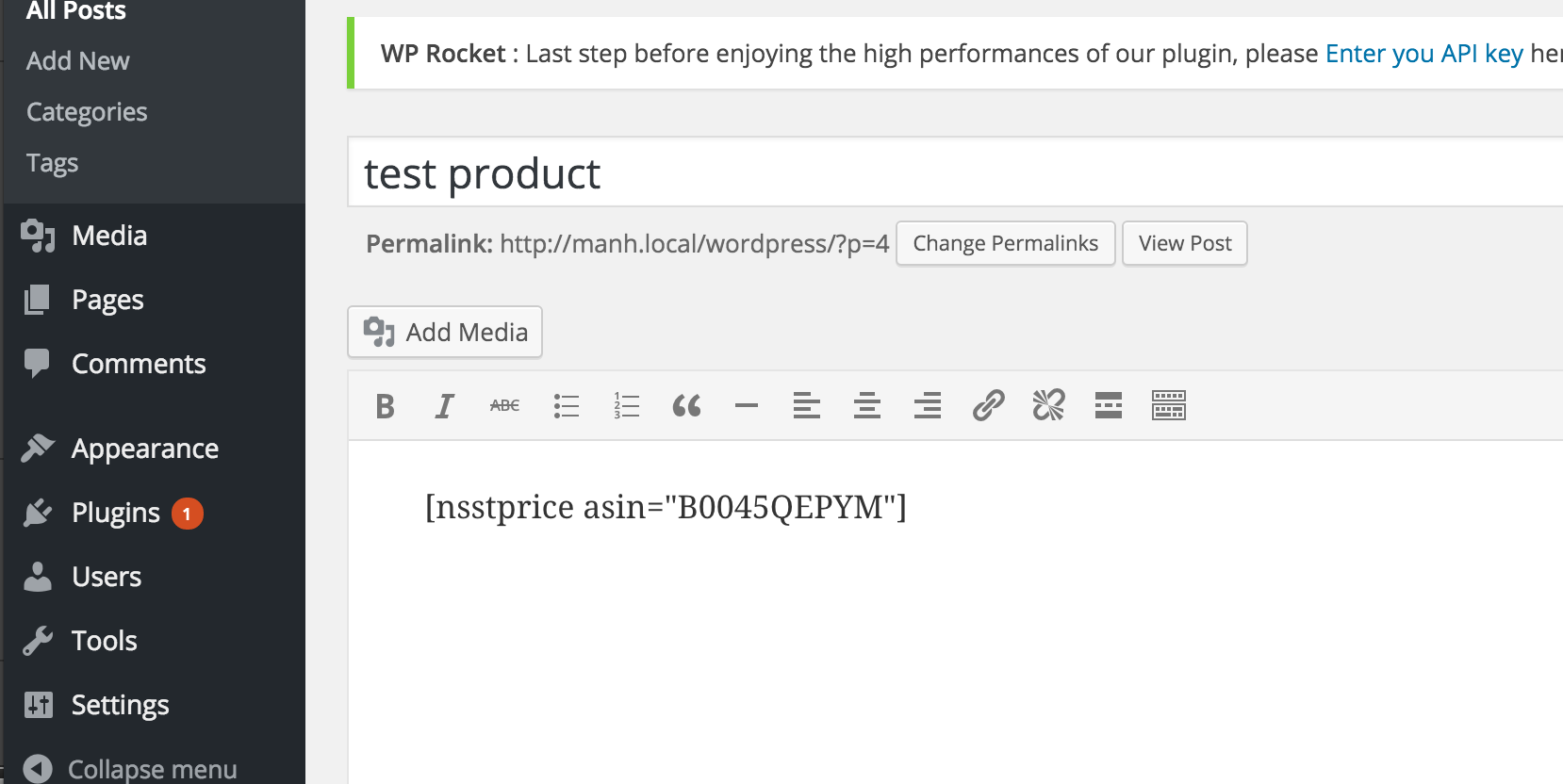The width and height of the screenshot is (1563, 784).
Task: Click the insert link icon
Action: point(988,406)
